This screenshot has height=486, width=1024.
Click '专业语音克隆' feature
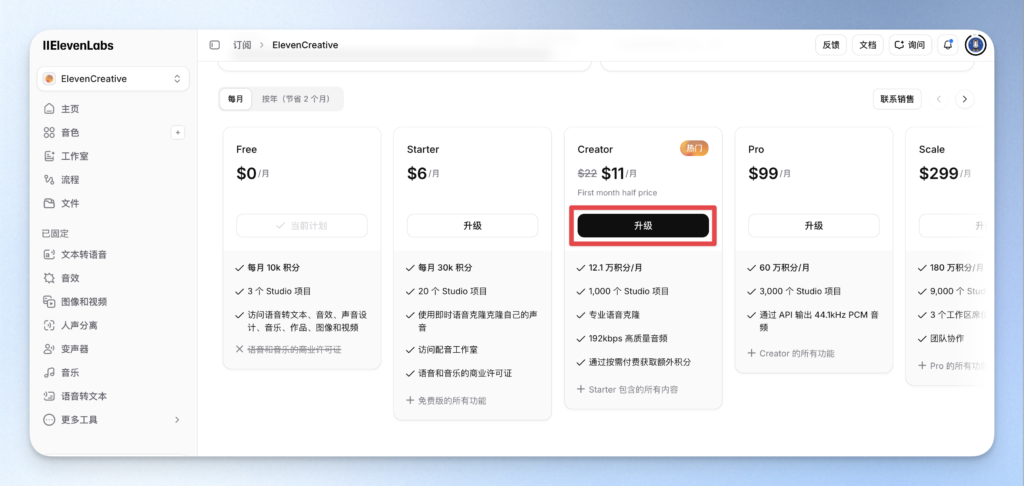tap(615, 315)
